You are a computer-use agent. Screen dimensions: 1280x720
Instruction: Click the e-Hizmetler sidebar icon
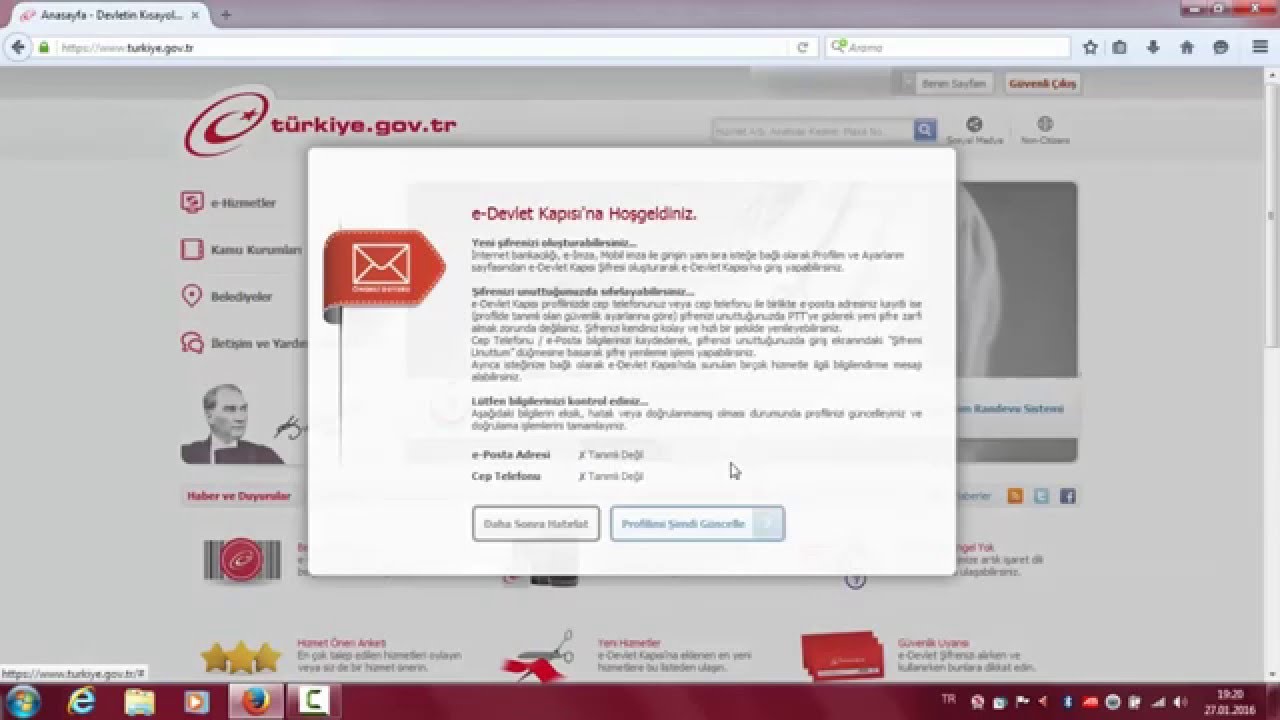click(192, 203)
